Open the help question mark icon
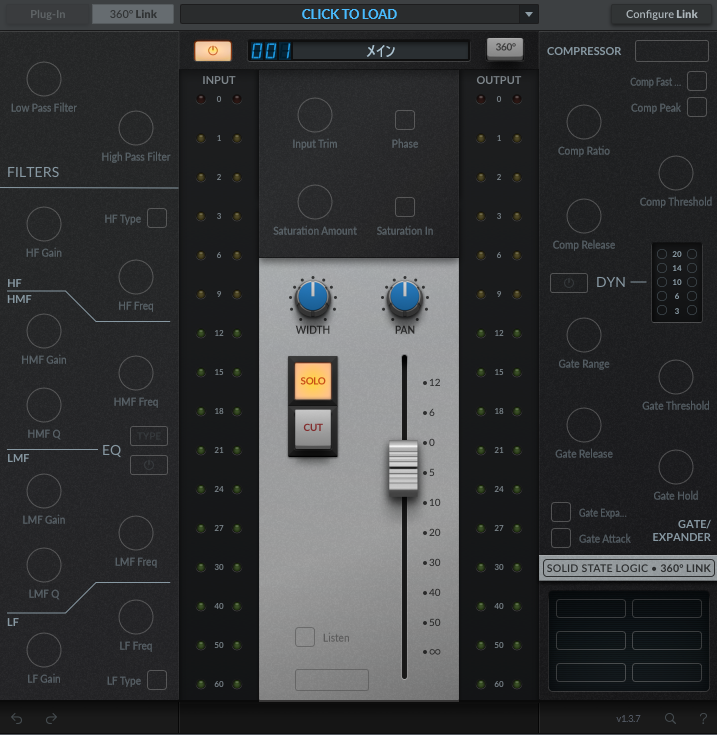Screen dimensions: 717x735 tap(702, 718)
